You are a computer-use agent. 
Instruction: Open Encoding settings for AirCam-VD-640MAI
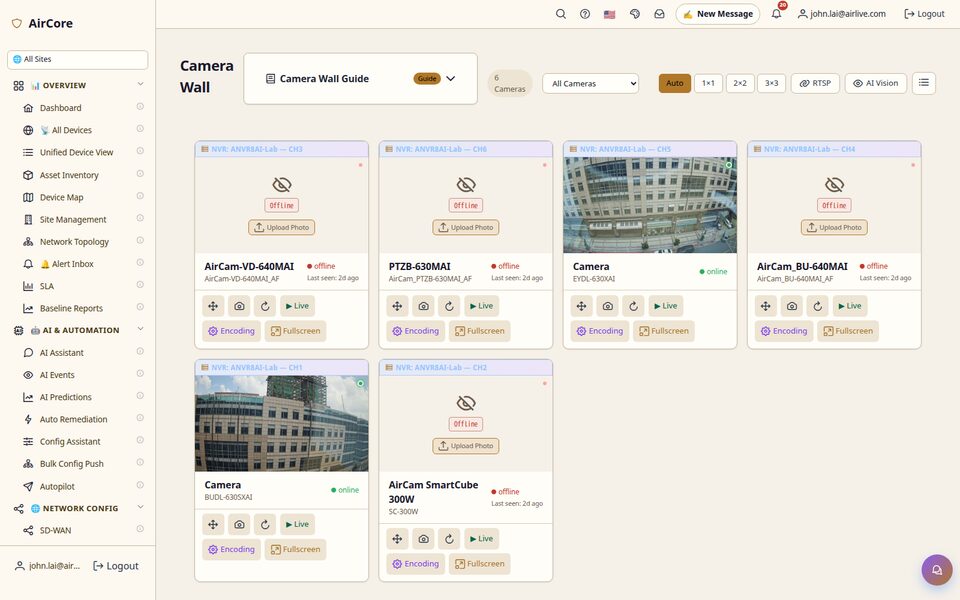(231, 331)
